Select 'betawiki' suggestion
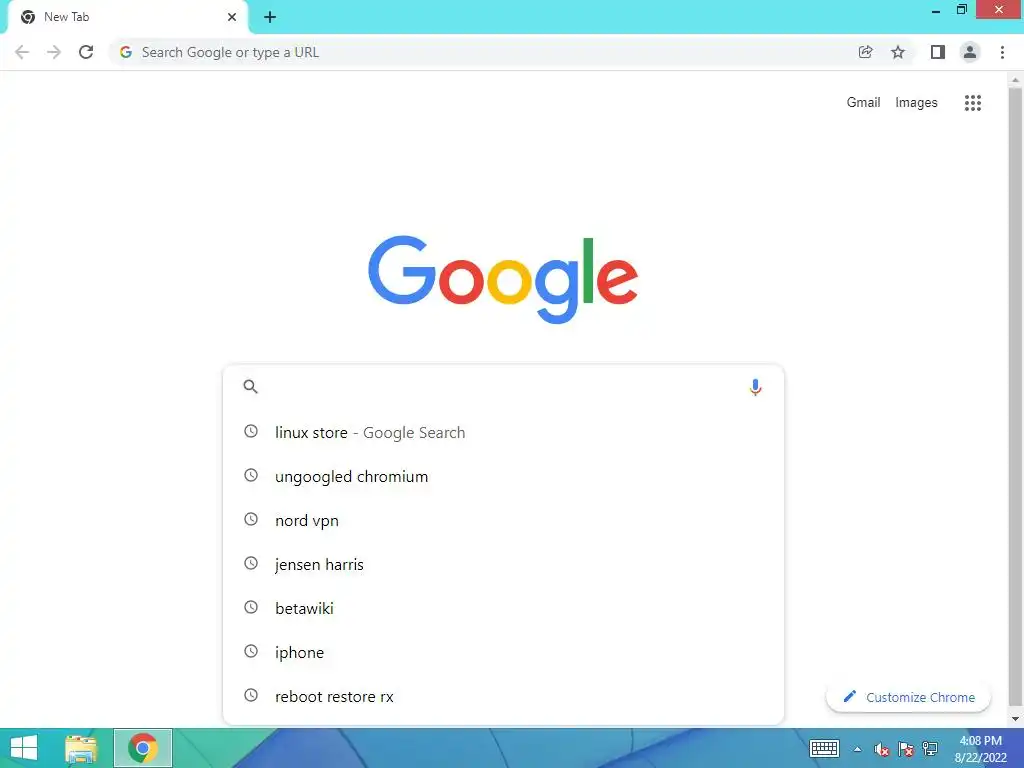 pyautogui.click(x=503, y=609)
